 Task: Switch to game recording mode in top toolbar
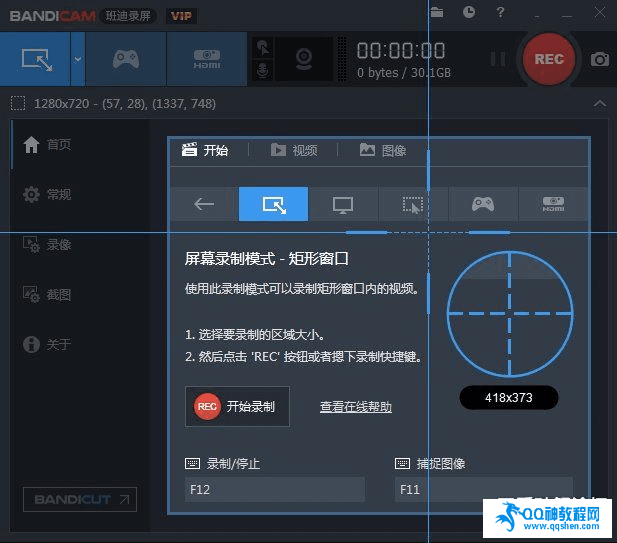click(x=126, y=59)
